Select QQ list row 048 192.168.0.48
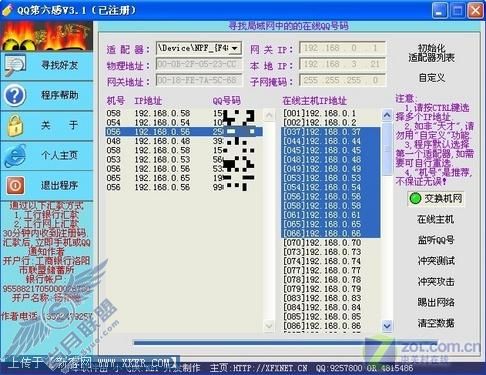 click(184, 141)
